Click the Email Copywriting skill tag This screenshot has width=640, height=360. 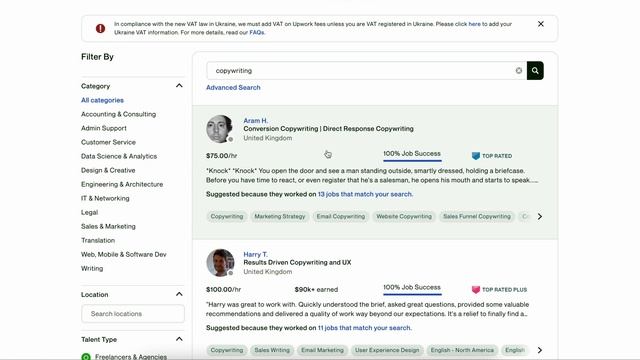(x=340, y=216)
